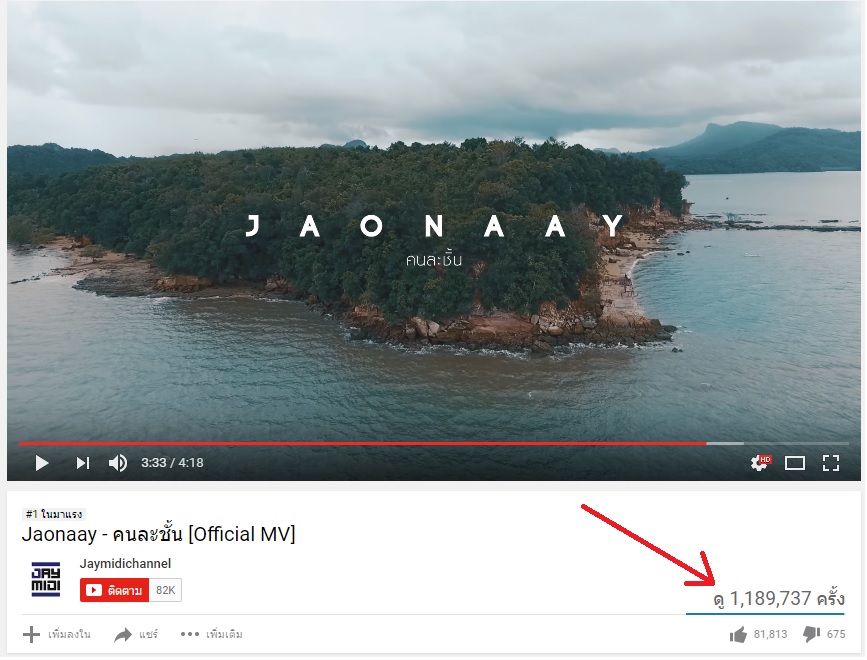867x660 pixels.
Task: Click the play button in the video player
Action: coord(41,463)
